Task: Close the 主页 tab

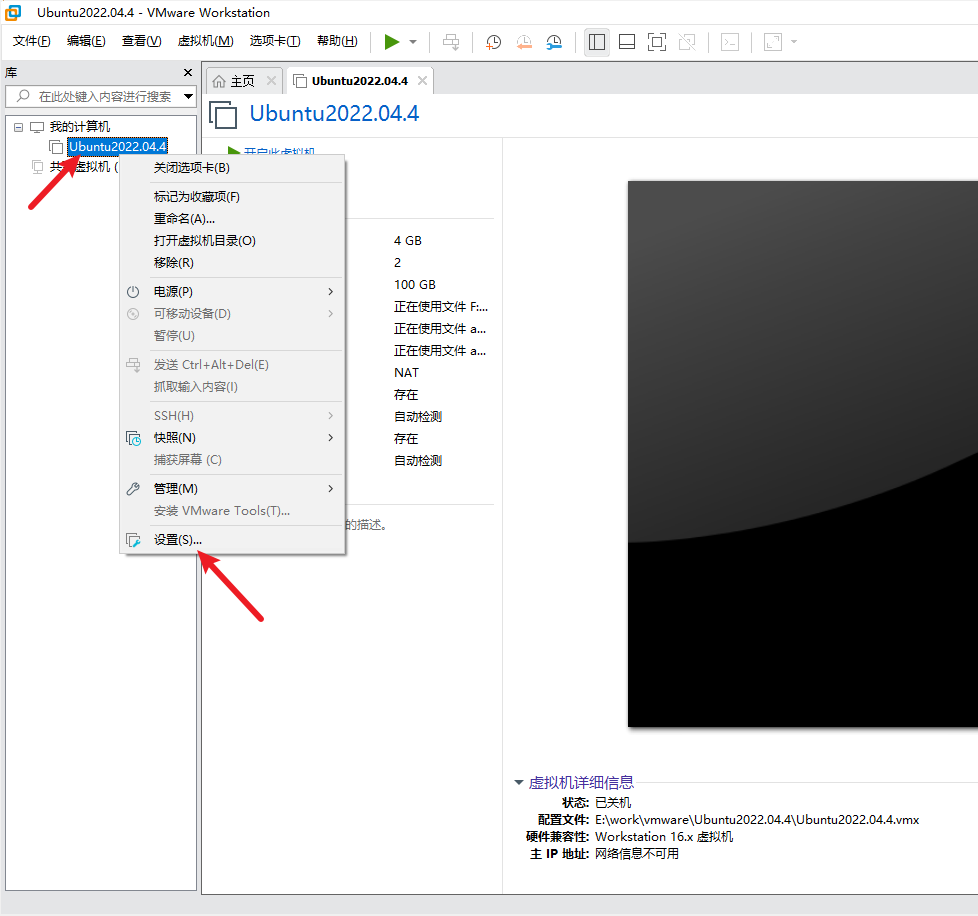Action: tap(271, 80)
